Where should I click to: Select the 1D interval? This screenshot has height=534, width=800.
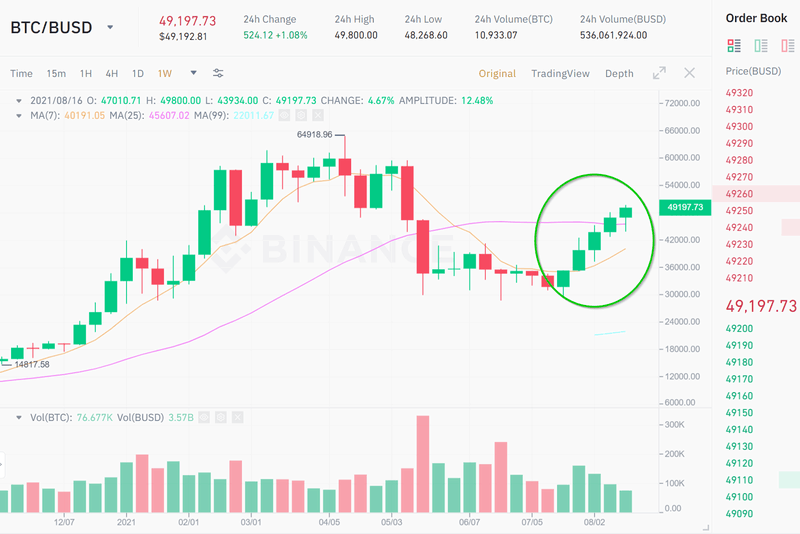tap(137, 73)
